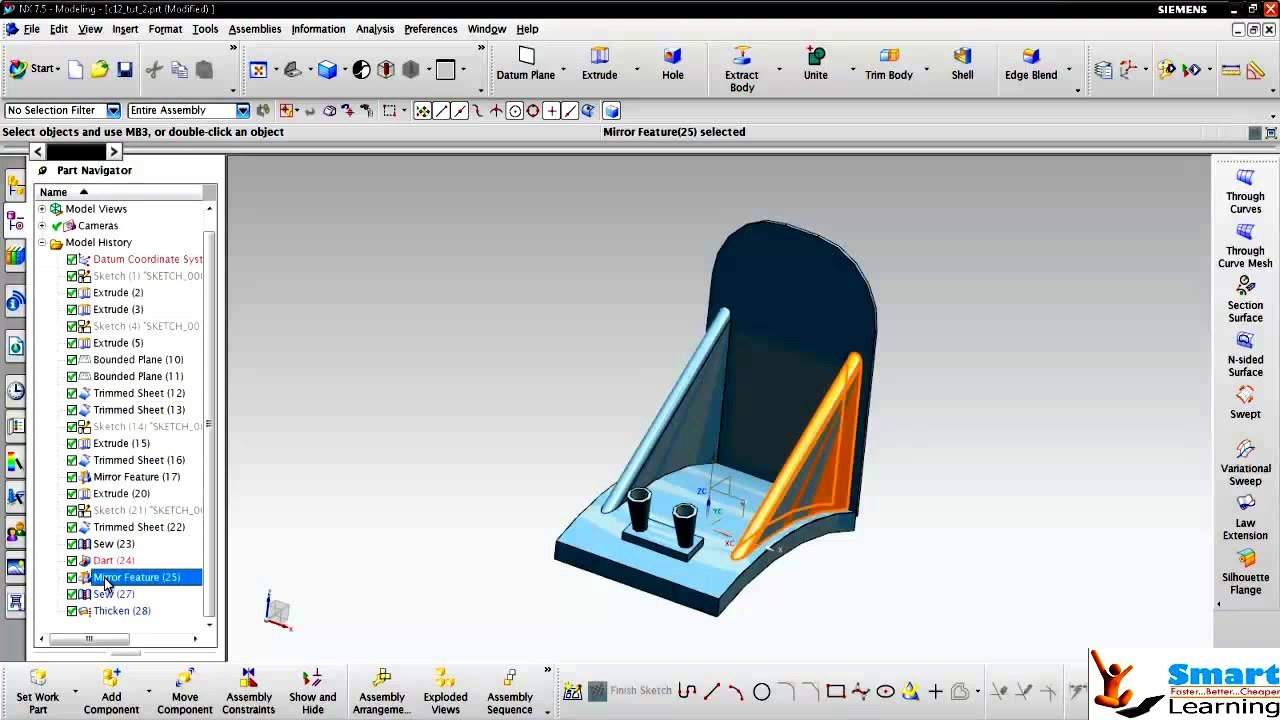
Task: Open Exploded Views
Action: (445, 692)
